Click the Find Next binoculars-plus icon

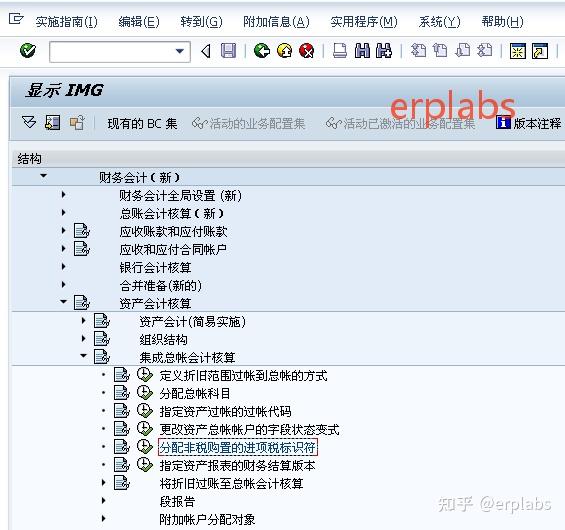pyautogui.click(x=384, y=51)
